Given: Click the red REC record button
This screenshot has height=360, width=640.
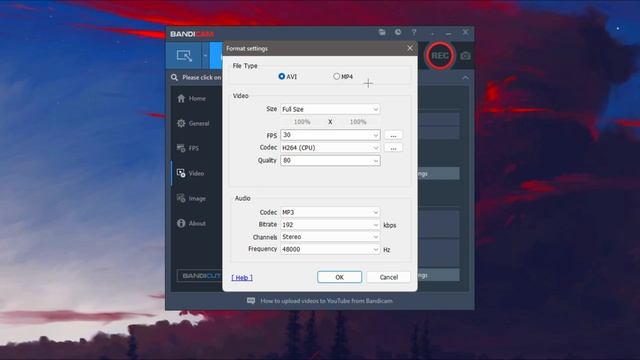Looking at the screenshot, I should coord(440,56).
